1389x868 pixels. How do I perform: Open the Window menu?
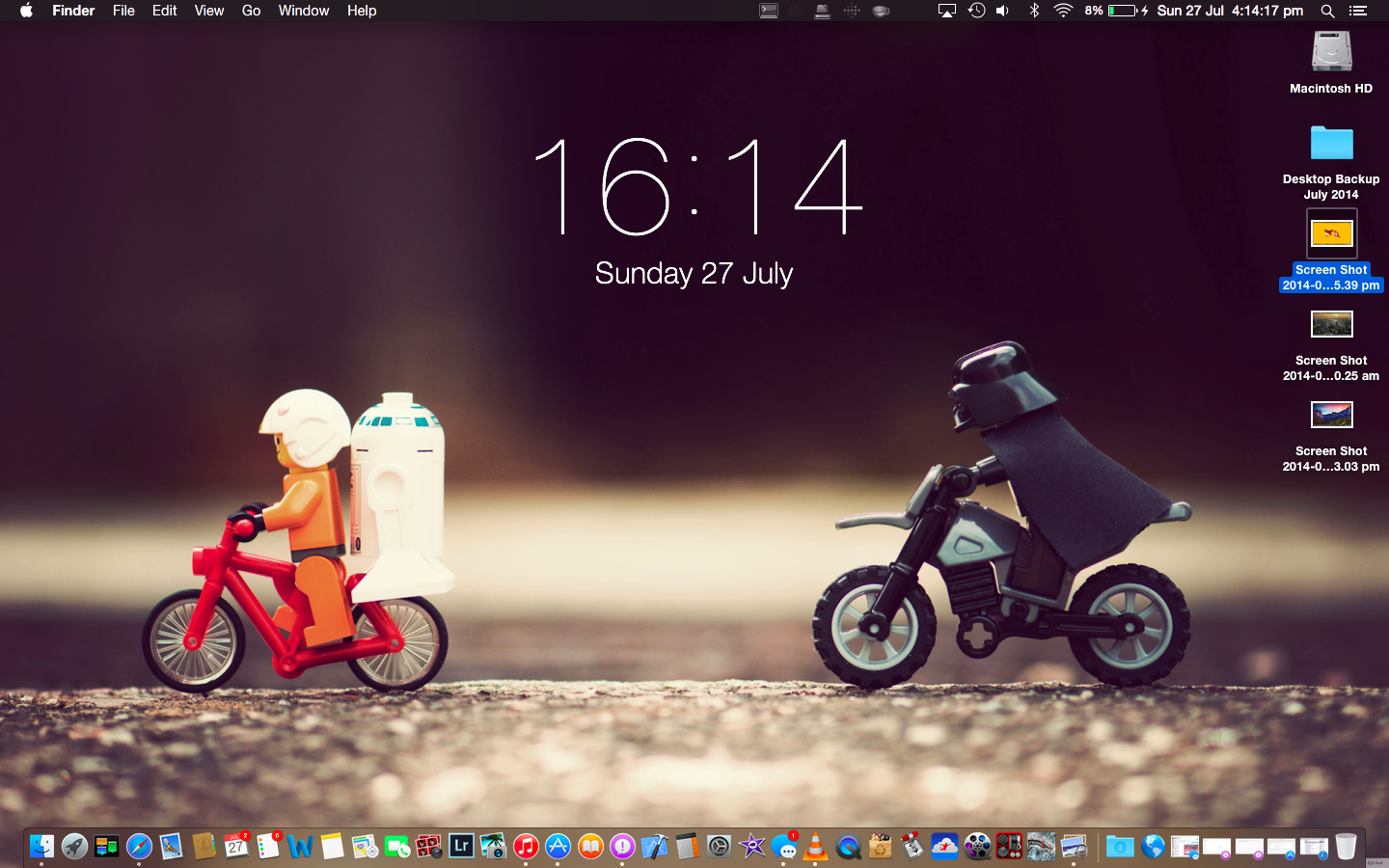click(304, 11)
